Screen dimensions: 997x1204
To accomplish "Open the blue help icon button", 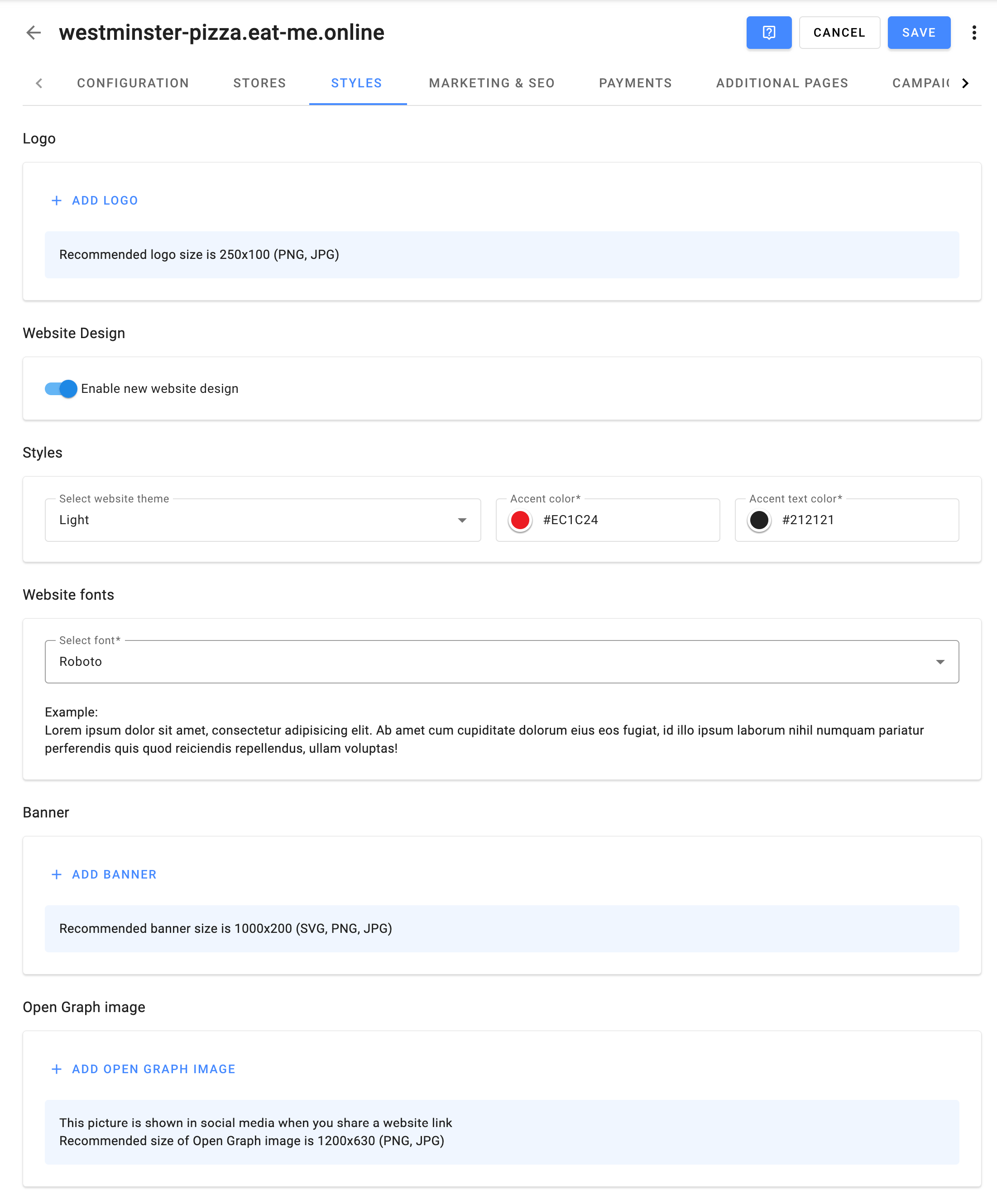I will pos(768,33).
